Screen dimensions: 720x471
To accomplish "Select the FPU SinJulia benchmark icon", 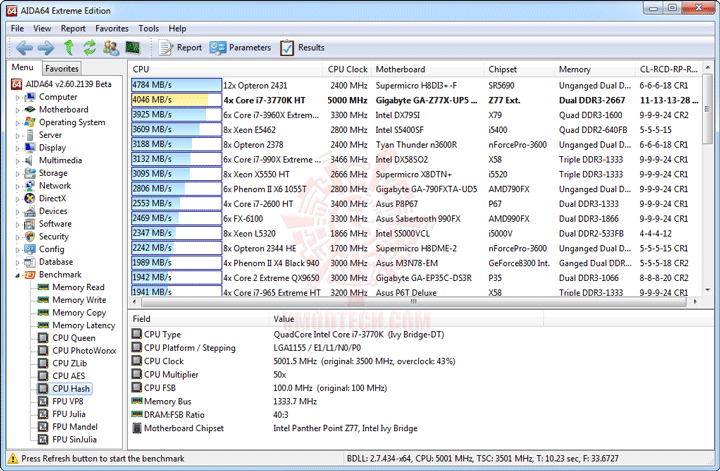I will (43, 439).
